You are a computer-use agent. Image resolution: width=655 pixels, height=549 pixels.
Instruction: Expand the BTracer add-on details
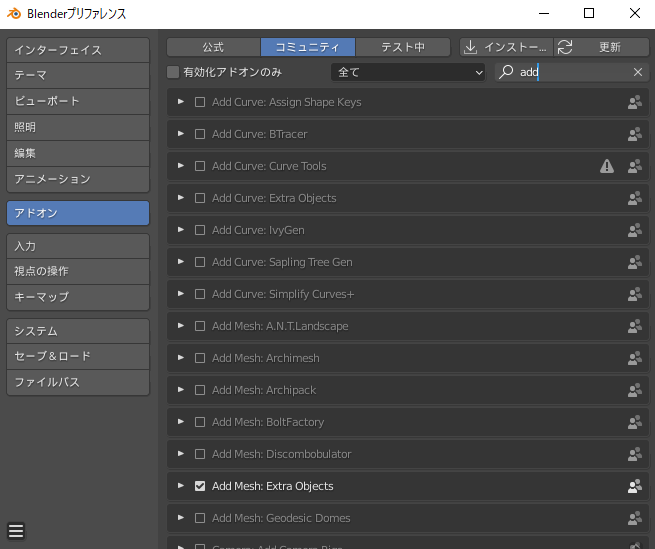pyautogui.click(x=181, y=134)
